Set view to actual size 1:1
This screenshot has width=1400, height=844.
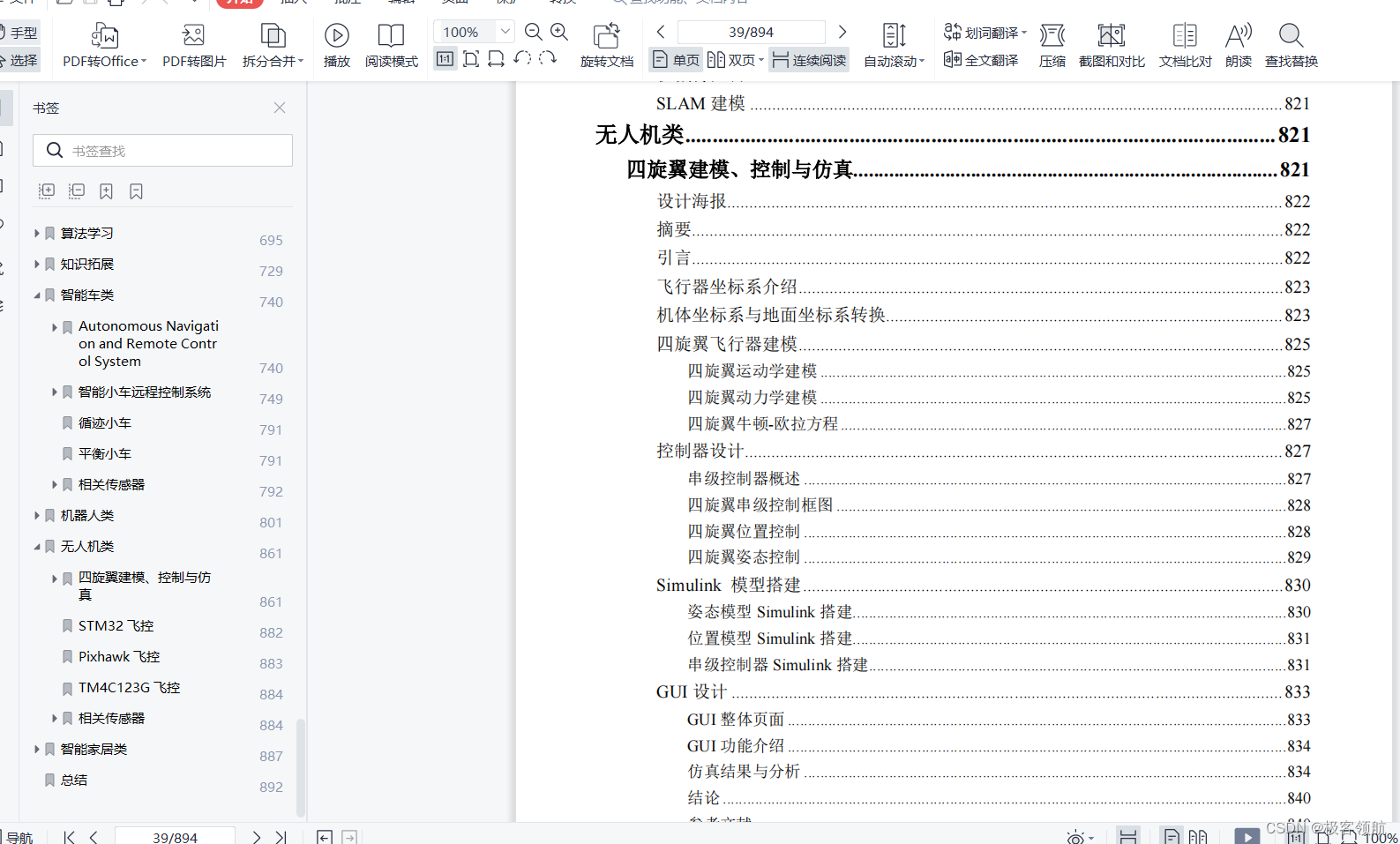click(445, 59)
